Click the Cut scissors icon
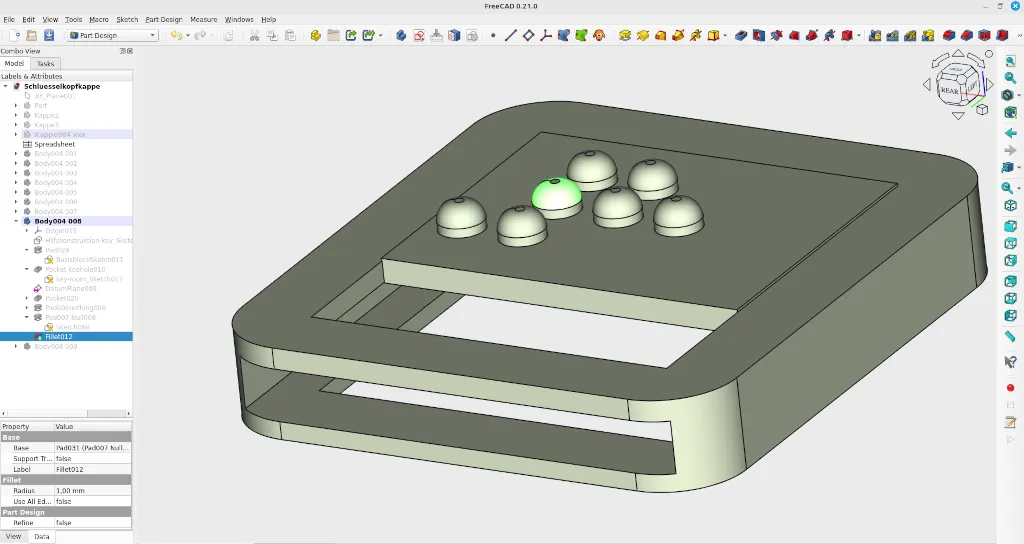 tap(255, 35)
